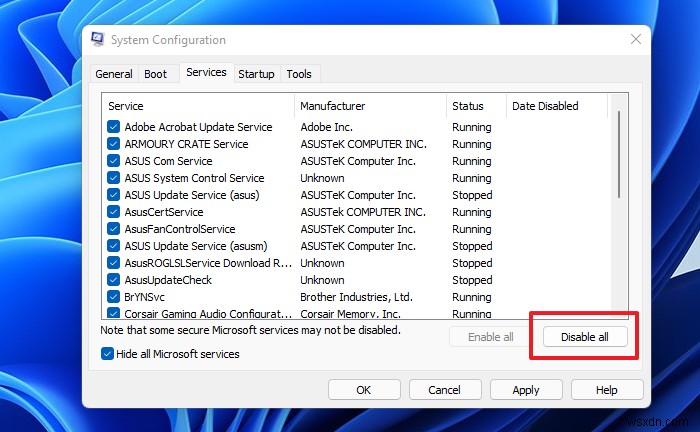Click the Running status of BrYNSvc
This screenshot has height=432, width=700.
coord(471,297)
